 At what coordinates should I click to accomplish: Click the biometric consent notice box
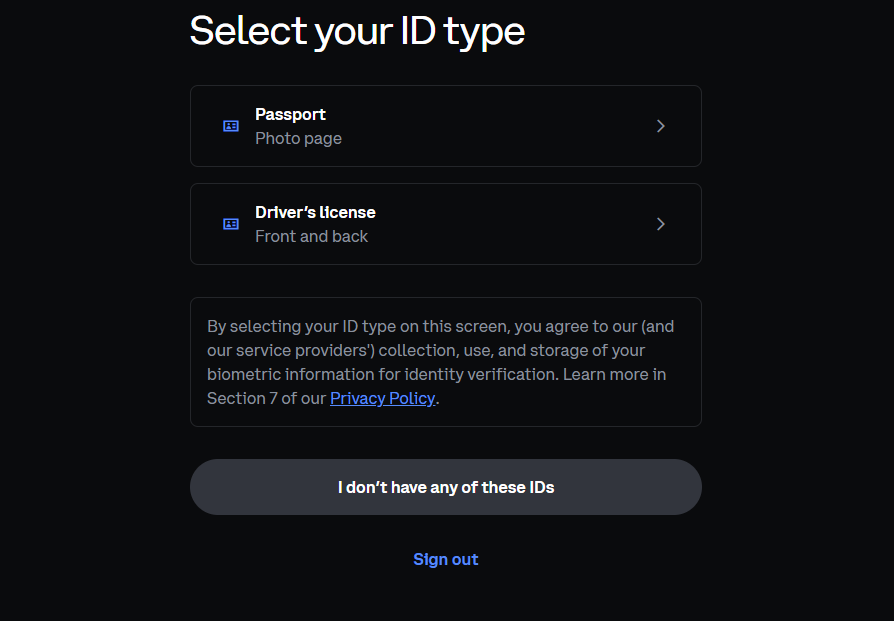(446, 362)
